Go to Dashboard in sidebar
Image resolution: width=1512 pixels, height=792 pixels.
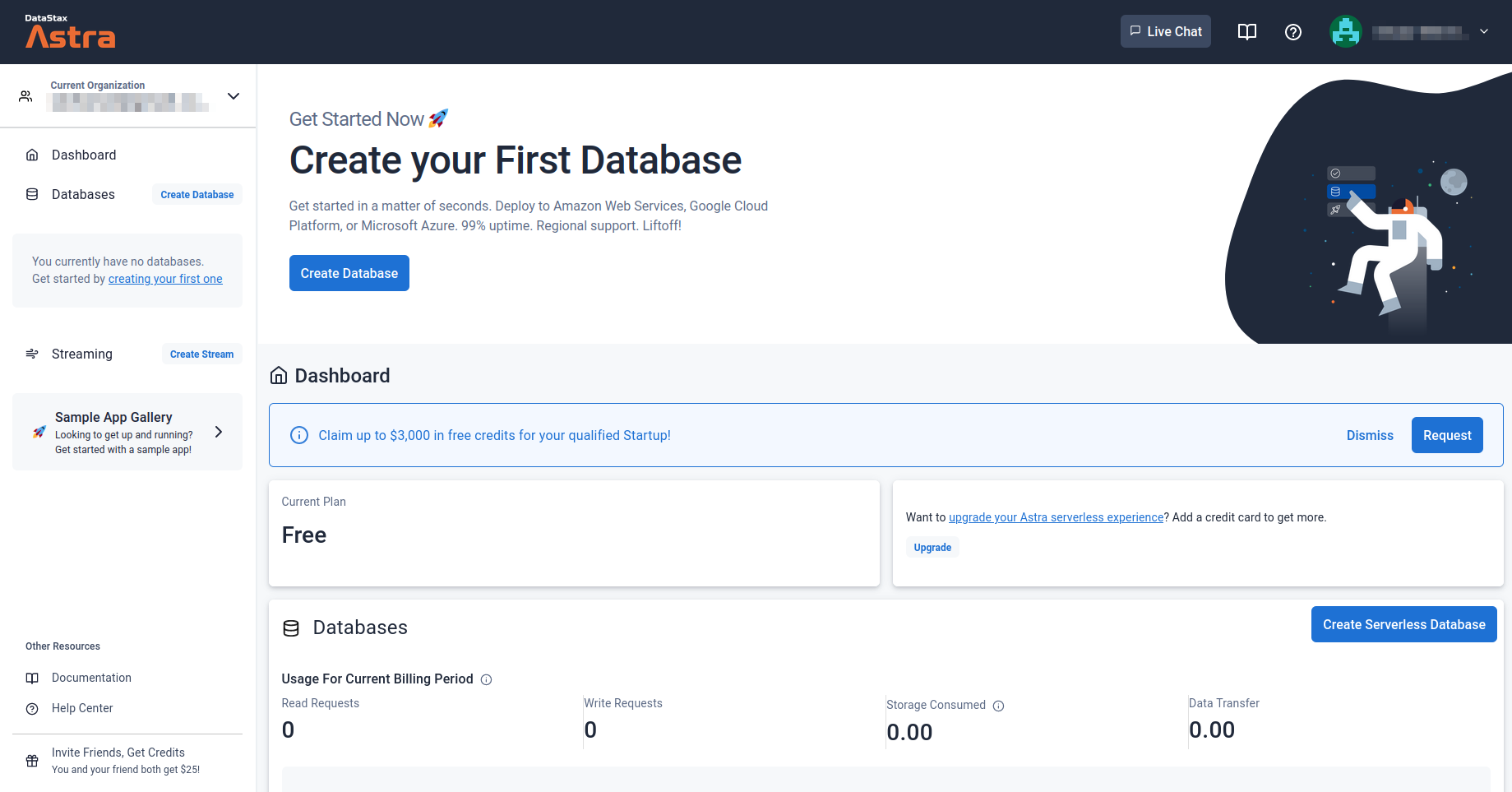point(84,155)
